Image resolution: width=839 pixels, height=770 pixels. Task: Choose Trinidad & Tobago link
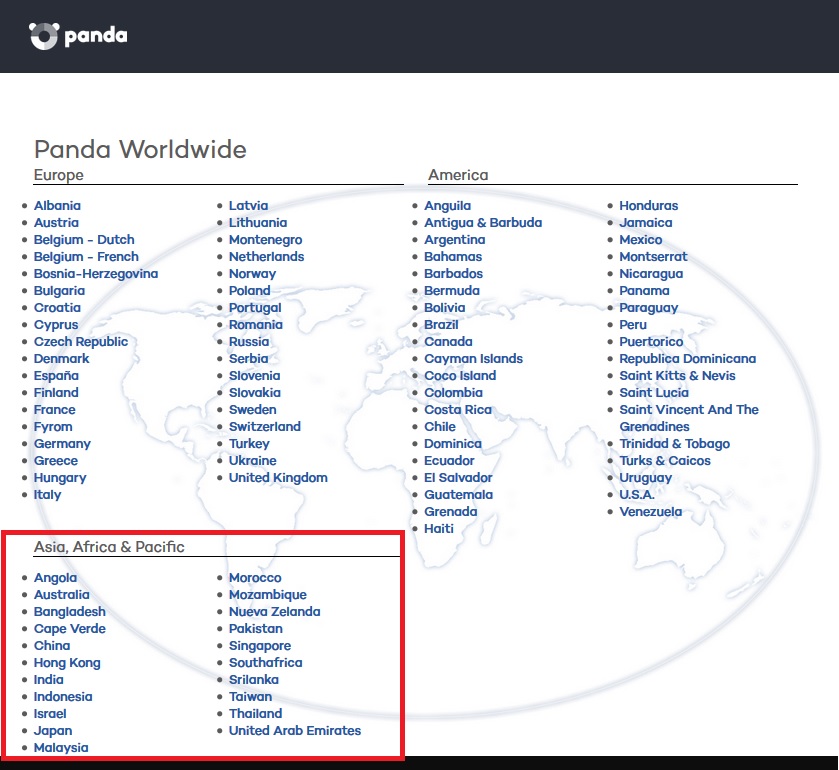675,444
